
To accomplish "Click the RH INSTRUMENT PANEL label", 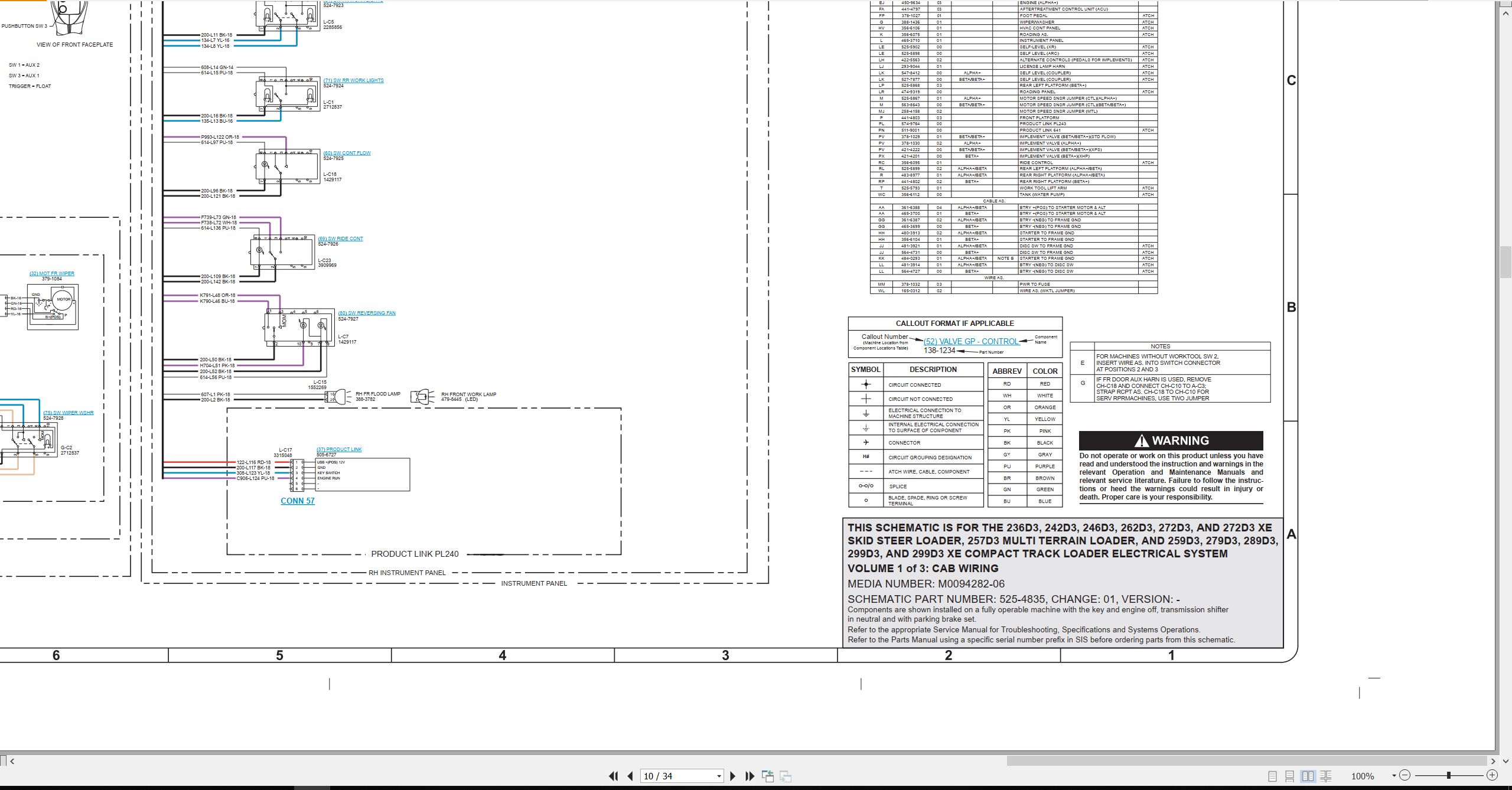I will (x=407, y=573).
